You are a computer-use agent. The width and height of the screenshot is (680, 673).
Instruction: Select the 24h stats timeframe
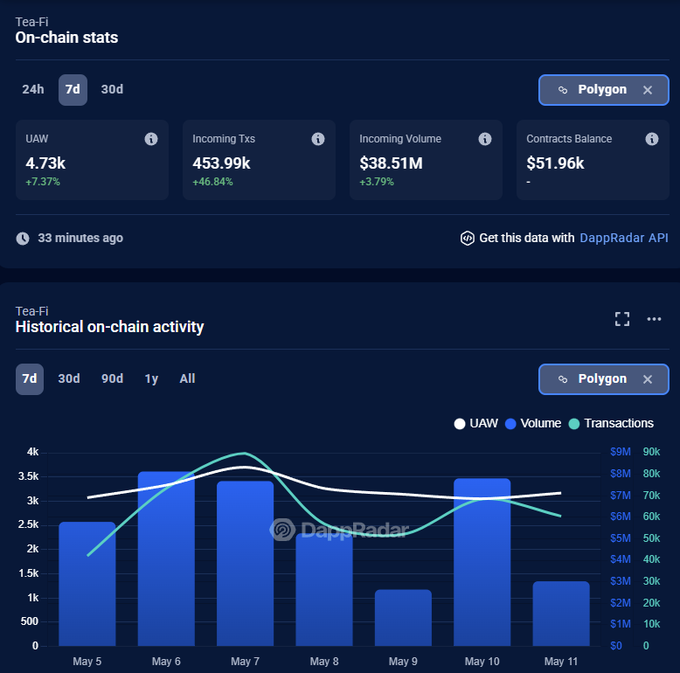click(33, 90)
